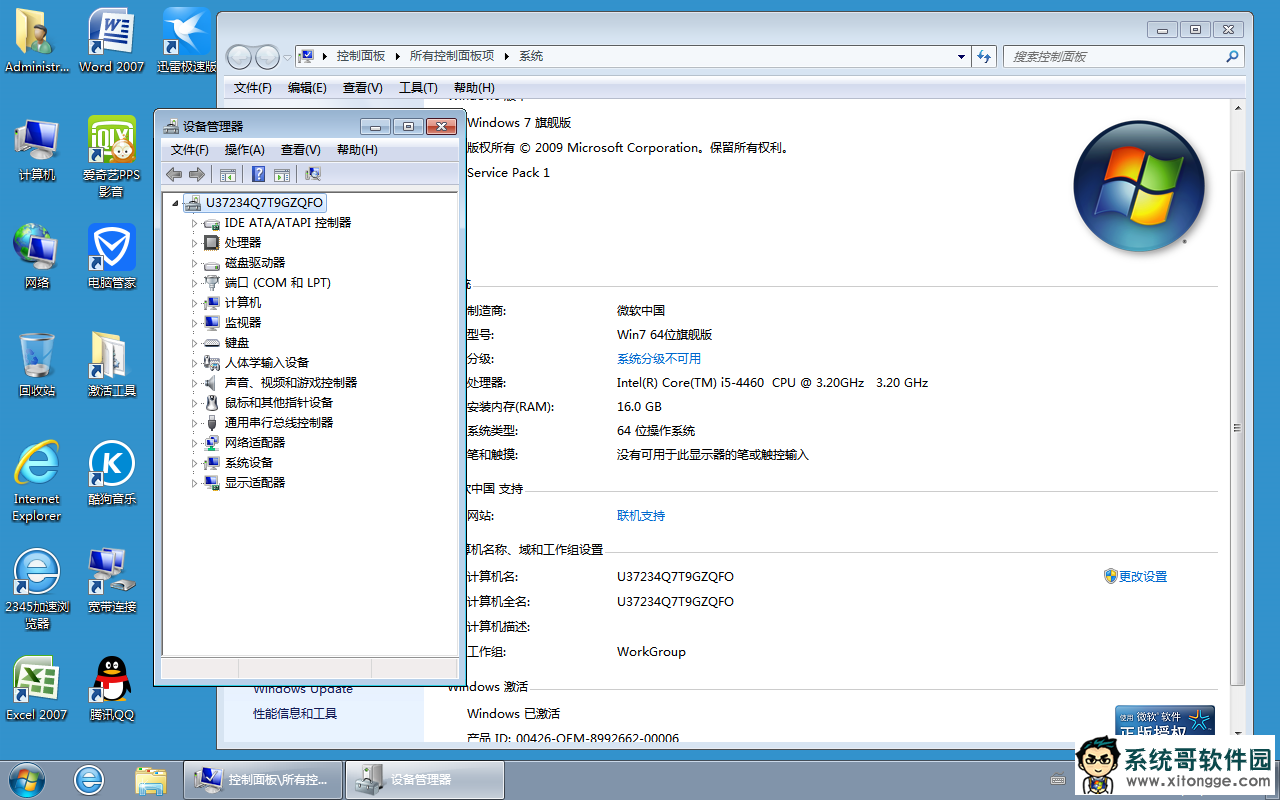Image resolution: width=1280 pixels, height=800 pixels.
Task: Click the Intel(R) Core(TM) i5-4460 processor text
Action: [x=772, y=383]
